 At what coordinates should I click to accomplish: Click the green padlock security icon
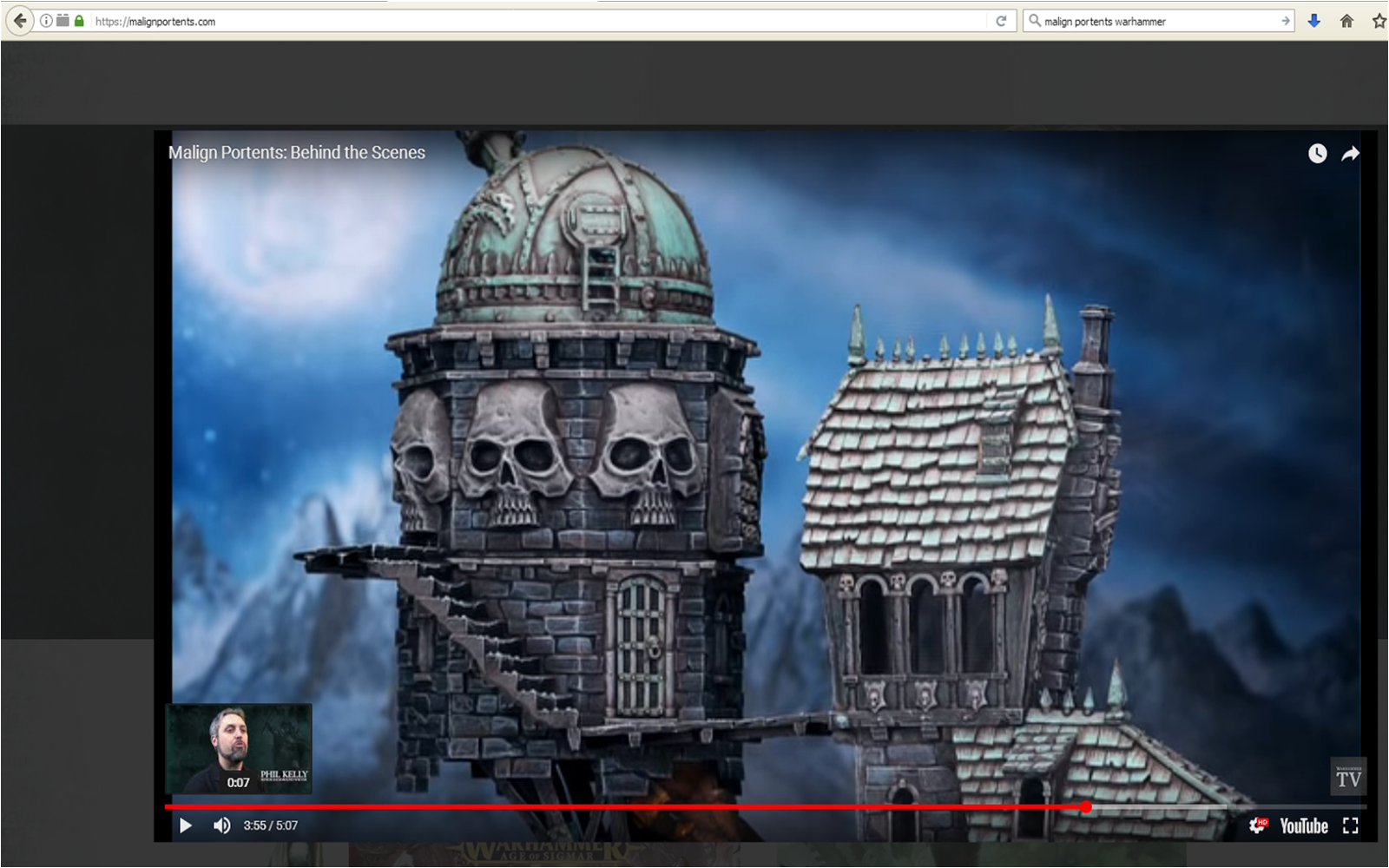[79, 20]
